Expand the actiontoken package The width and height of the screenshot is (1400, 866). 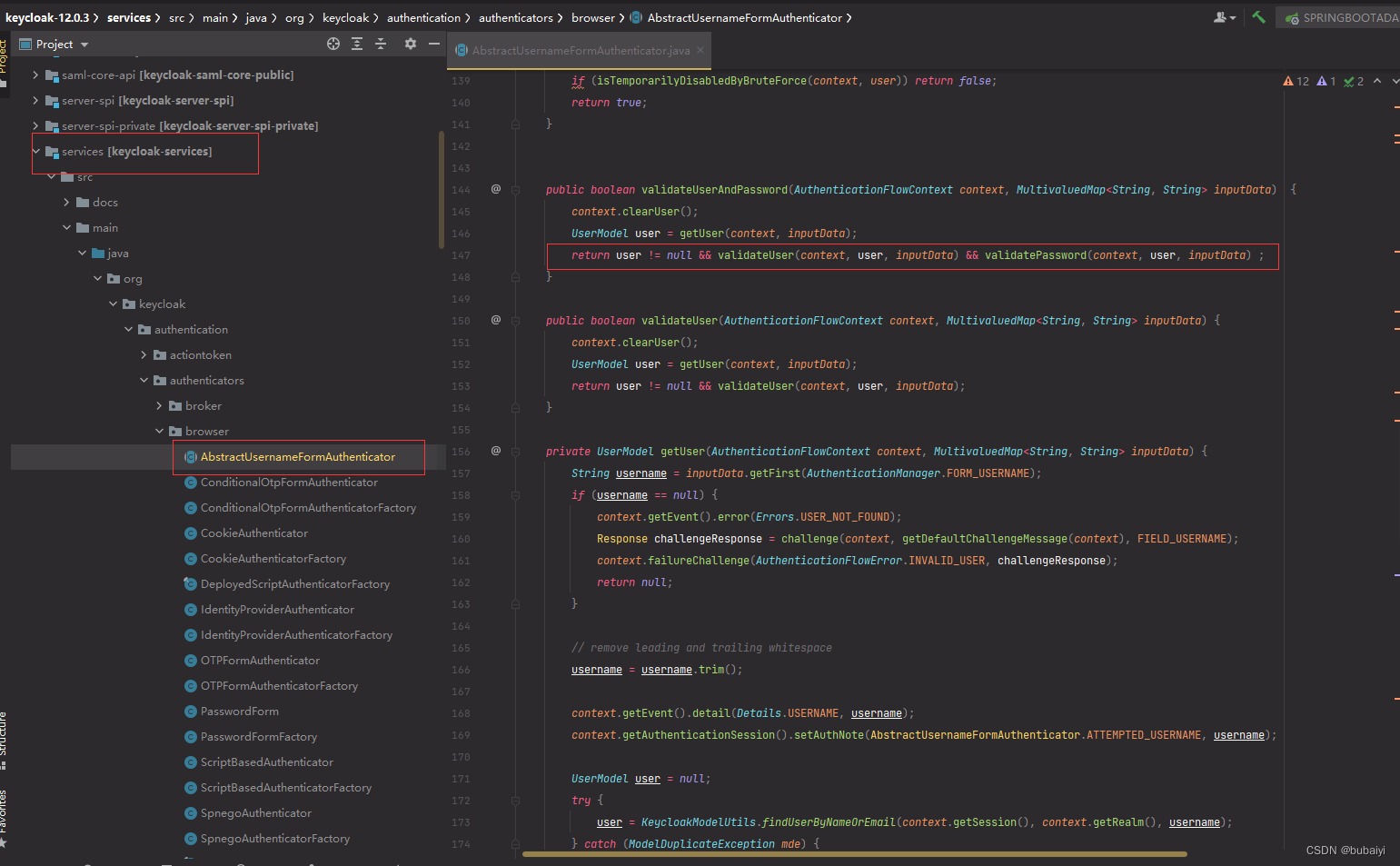point(144,355)
